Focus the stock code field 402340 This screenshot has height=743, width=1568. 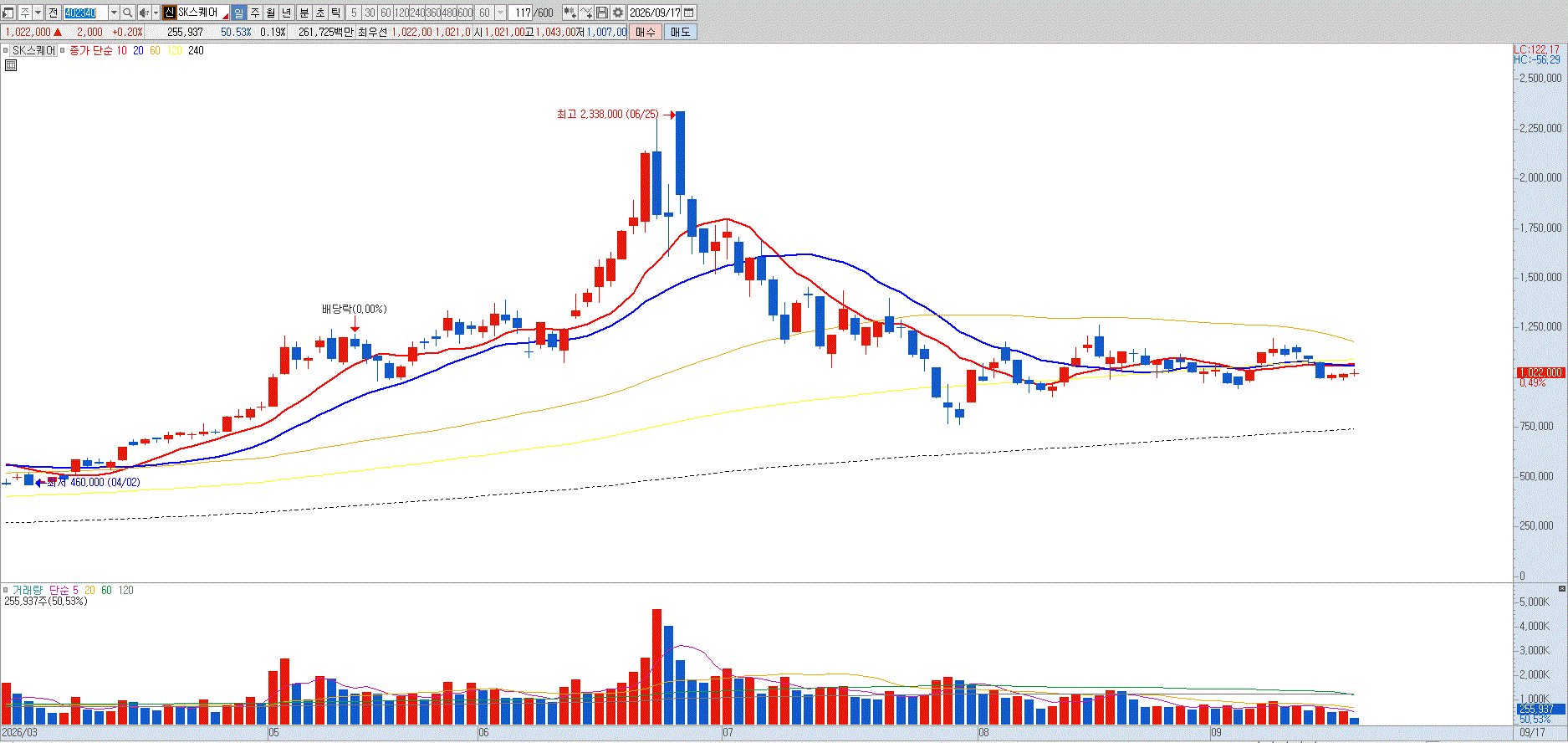click(x=86, y=13)
